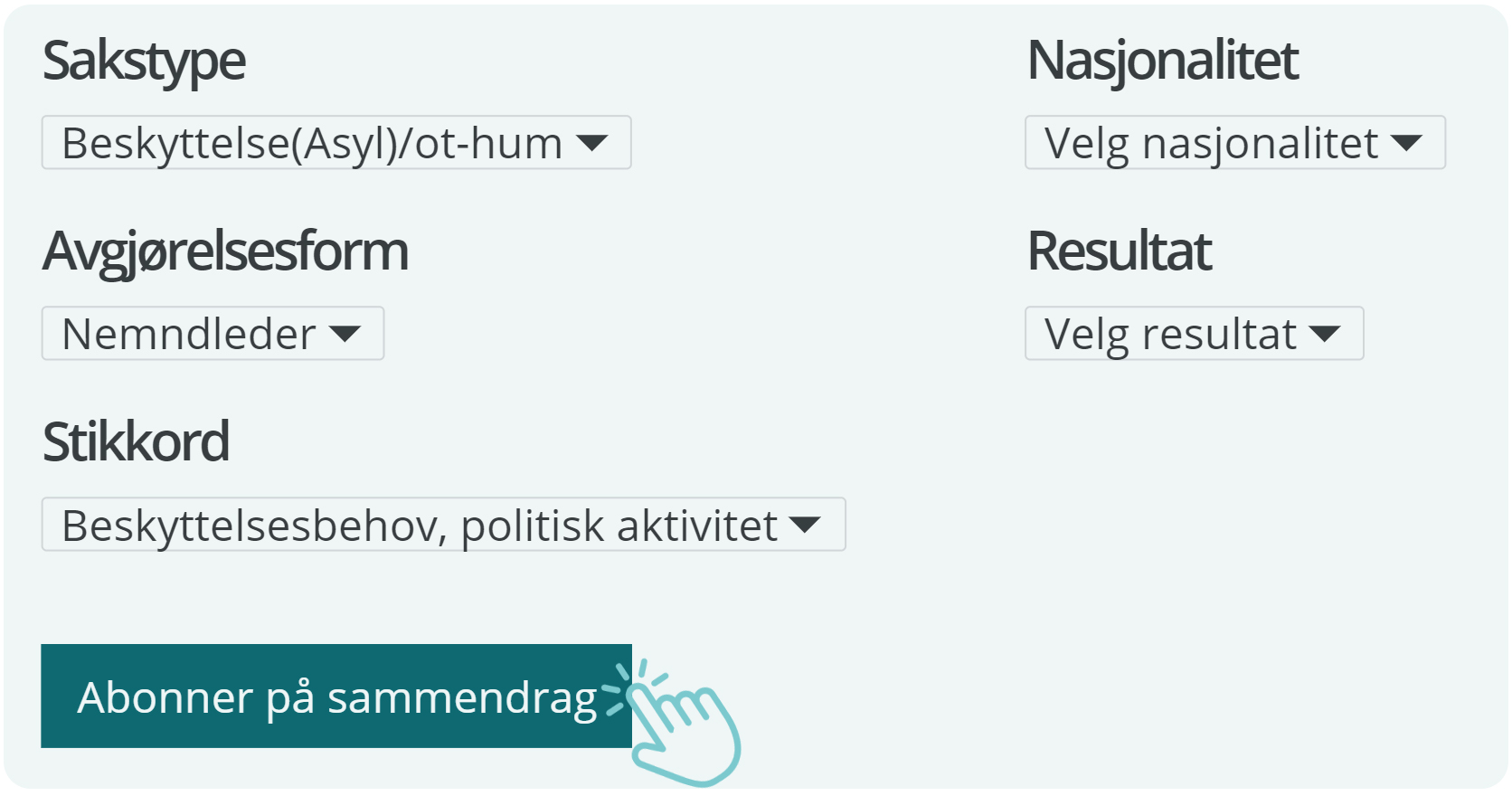Click the caret arrow in the Stikkord dropdown

pos(805,525)
